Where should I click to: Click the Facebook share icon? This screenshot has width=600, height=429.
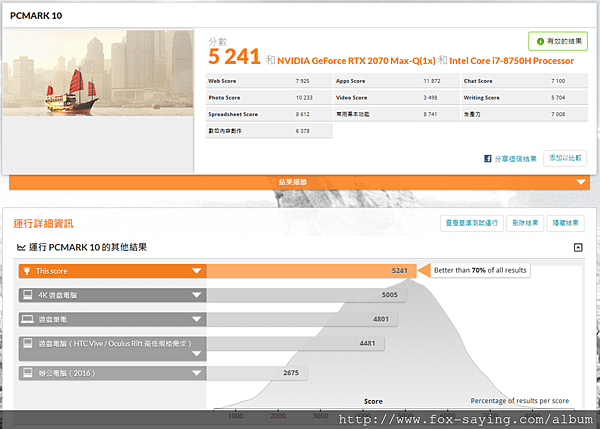click(488, 158)
